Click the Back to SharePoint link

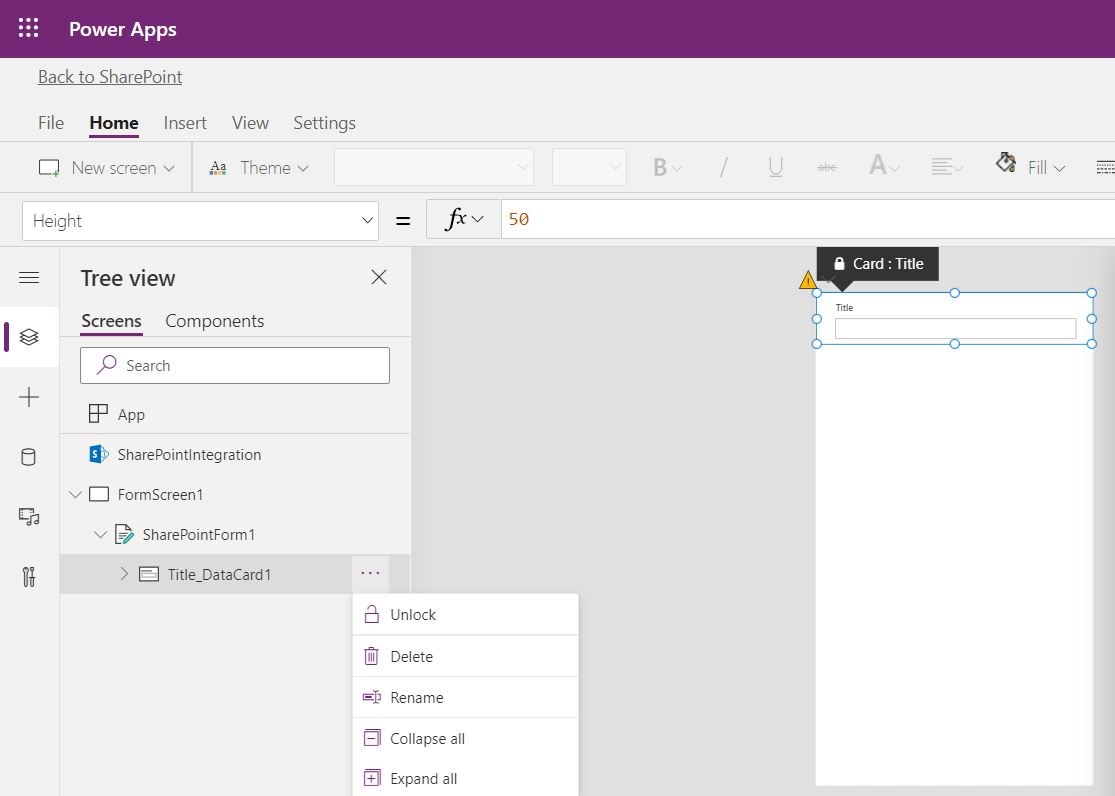pyautogui.click(x=110, y=77)
